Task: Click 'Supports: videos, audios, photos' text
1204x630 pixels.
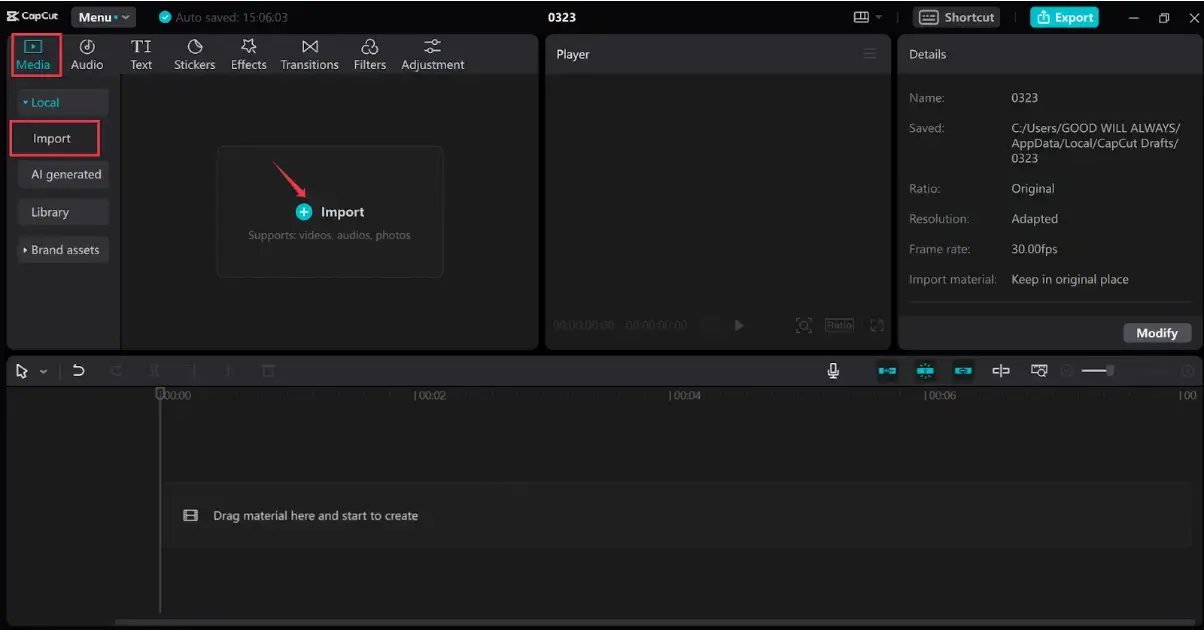Action: pos(330,236)
